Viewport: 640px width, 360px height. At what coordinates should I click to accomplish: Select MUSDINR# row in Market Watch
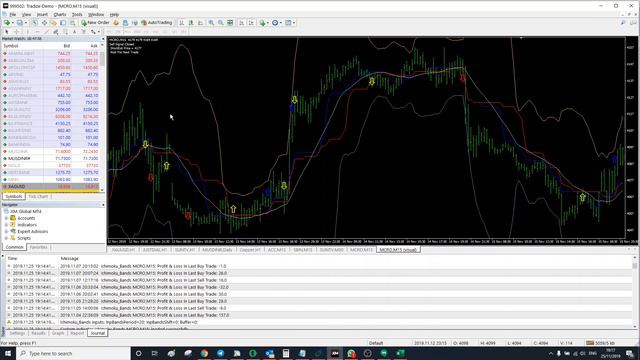[51, 158]
